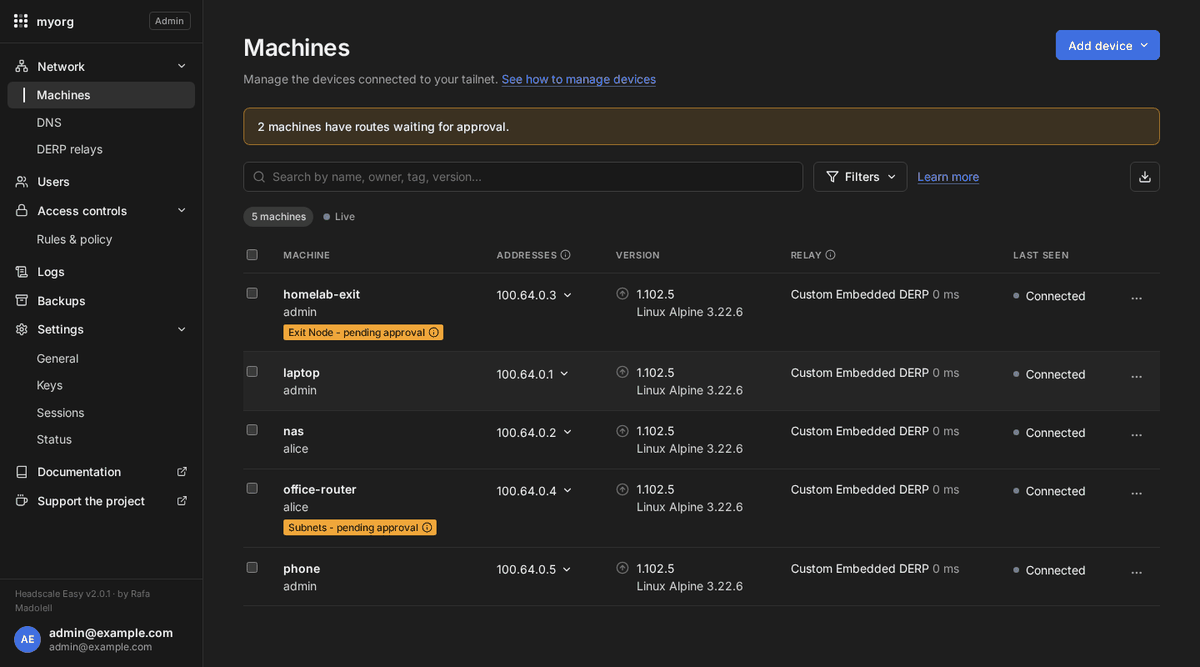Click the 5 machines count pill

[x=278, y=217]
